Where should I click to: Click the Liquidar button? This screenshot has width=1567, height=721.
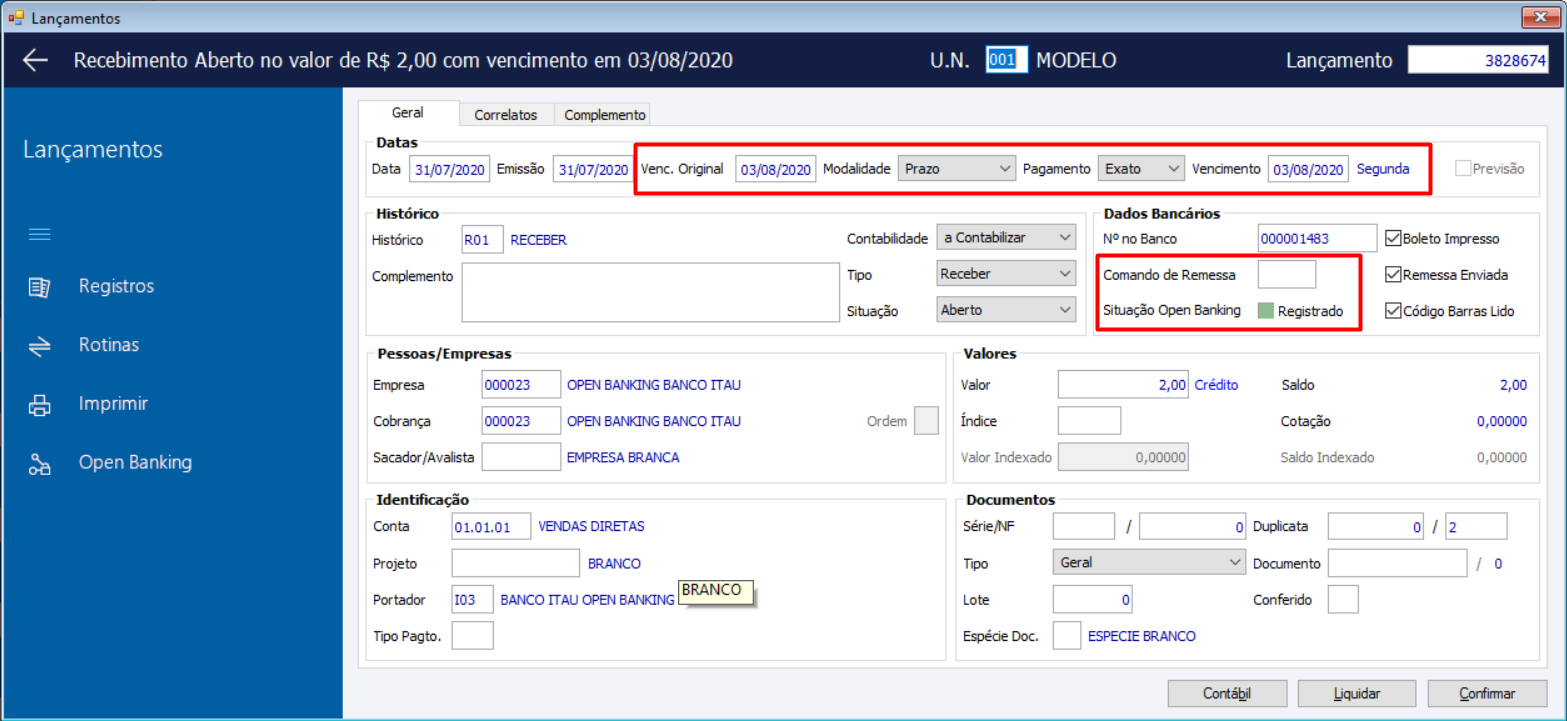(1357, 693)
